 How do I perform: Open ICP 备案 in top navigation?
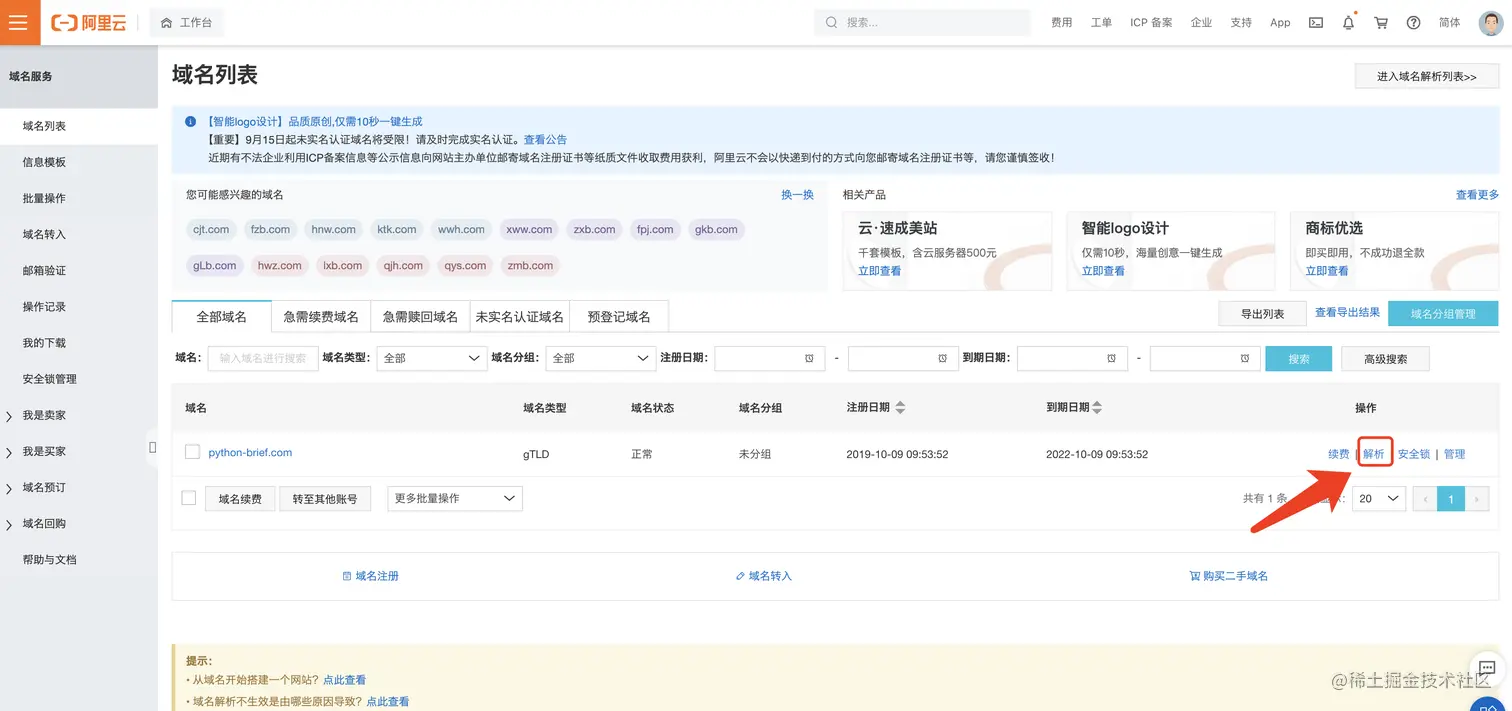coord(1151,22)
